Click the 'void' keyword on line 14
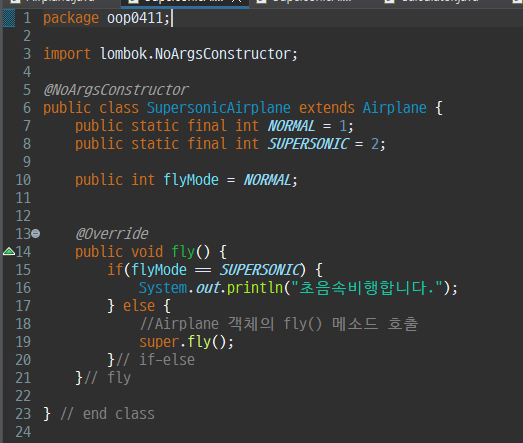Image resolution: width=523 pixels, height=443 pixels. coord(147,252)
